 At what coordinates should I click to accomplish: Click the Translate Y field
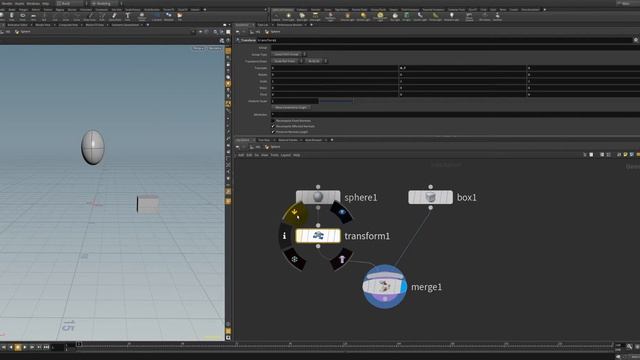(462, 68)
